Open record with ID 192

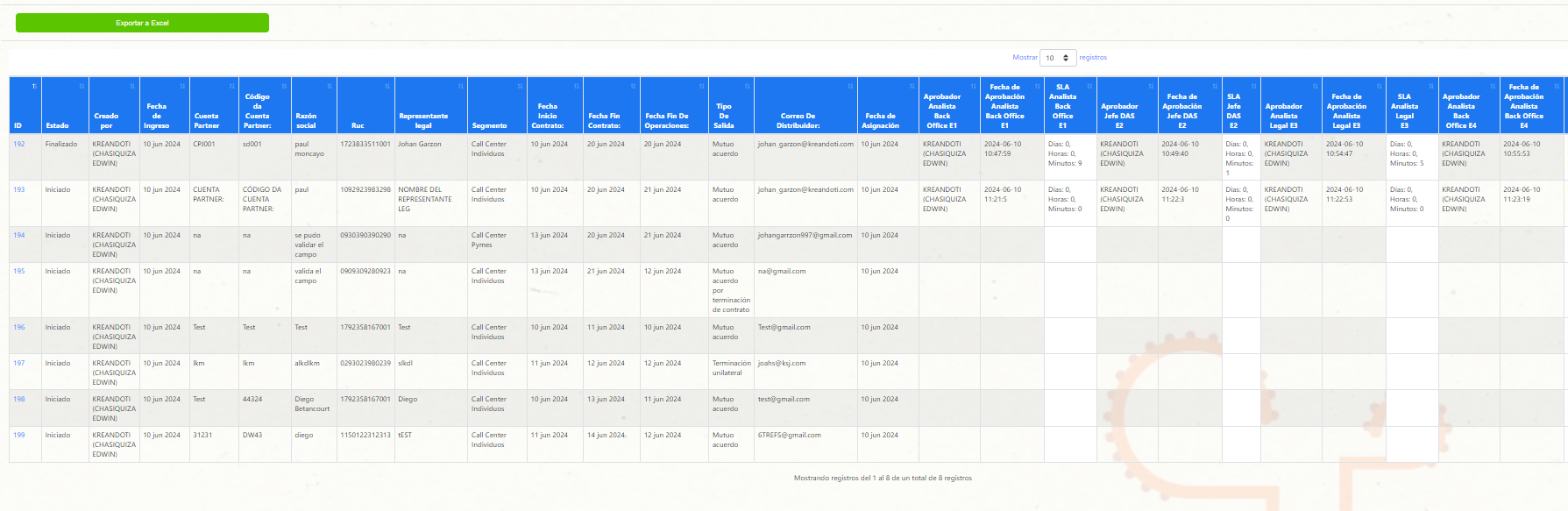tap(19, 145)
